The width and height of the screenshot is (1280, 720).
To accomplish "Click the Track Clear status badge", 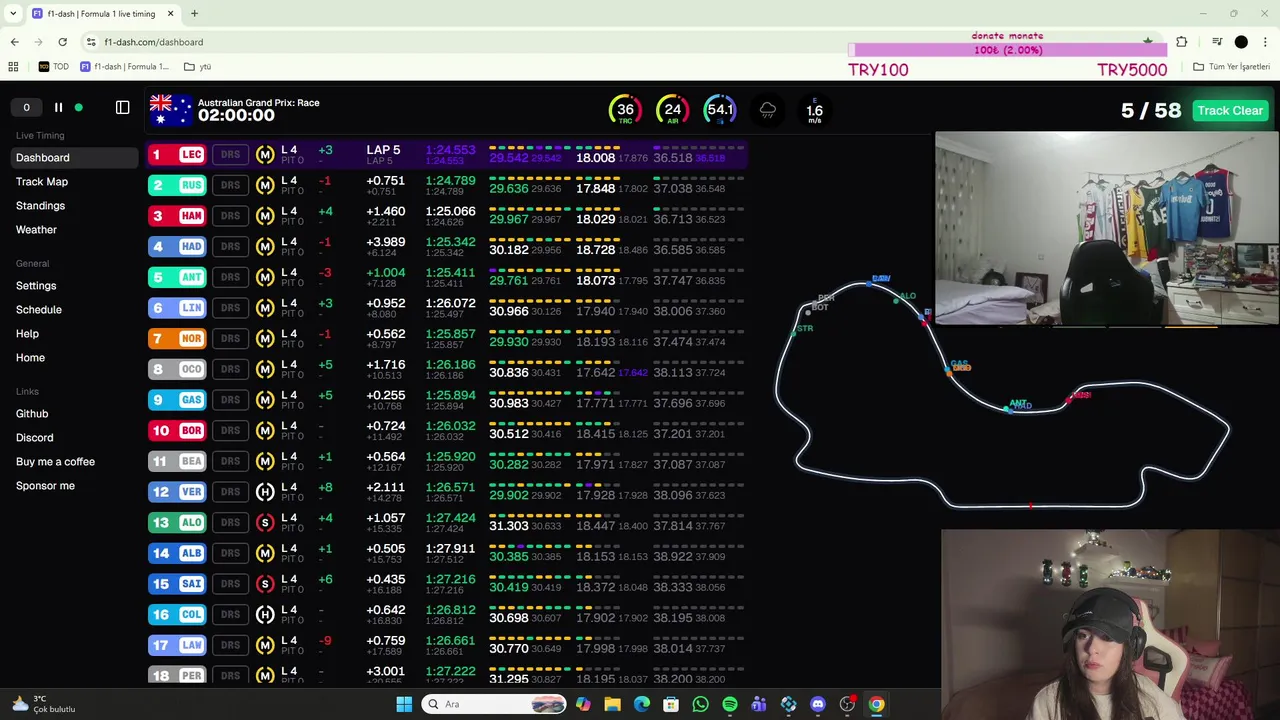I will [x=1230, y=110].
